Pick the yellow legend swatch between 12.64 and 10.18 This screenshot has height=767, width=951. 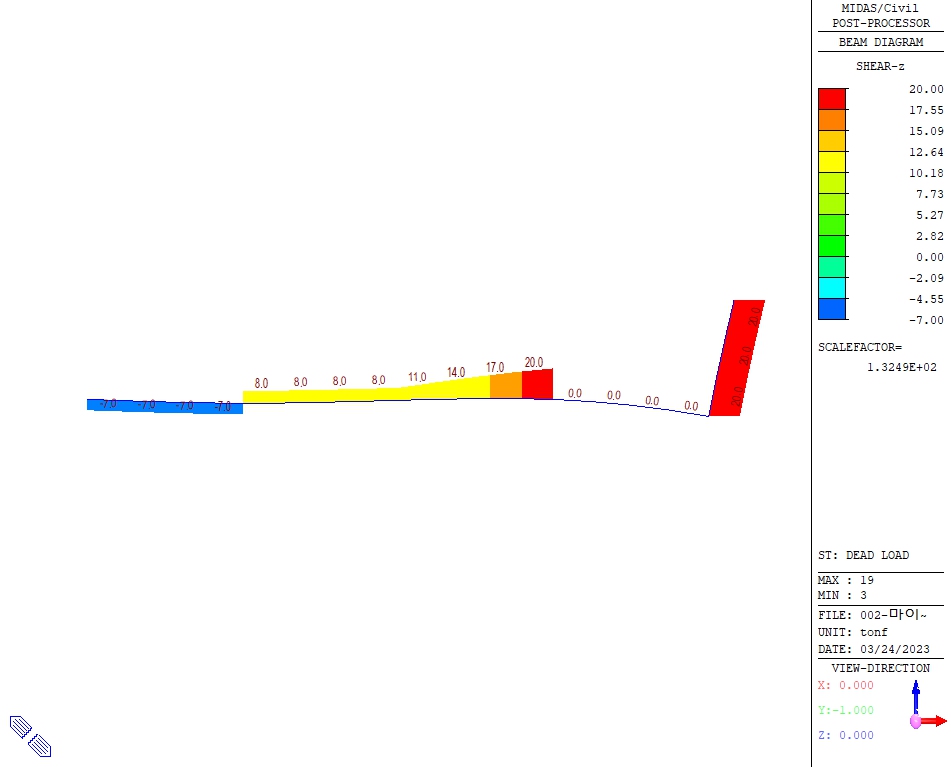pyautogui.click(x=832, y=162)
